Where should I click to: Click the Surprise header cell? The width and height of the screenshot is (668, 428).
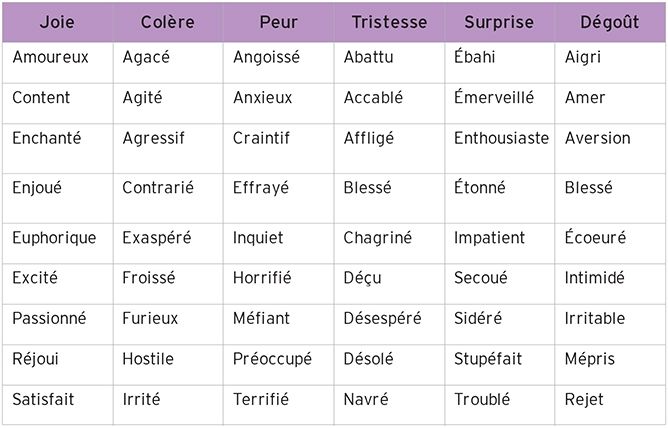click(499, 21)
